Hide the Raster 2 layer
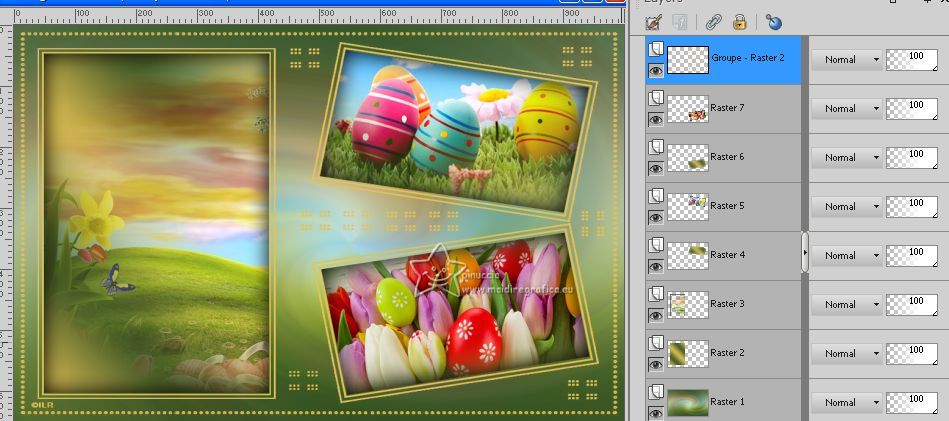The width and height of the screenshot is (949, 421). click(656, 365)
